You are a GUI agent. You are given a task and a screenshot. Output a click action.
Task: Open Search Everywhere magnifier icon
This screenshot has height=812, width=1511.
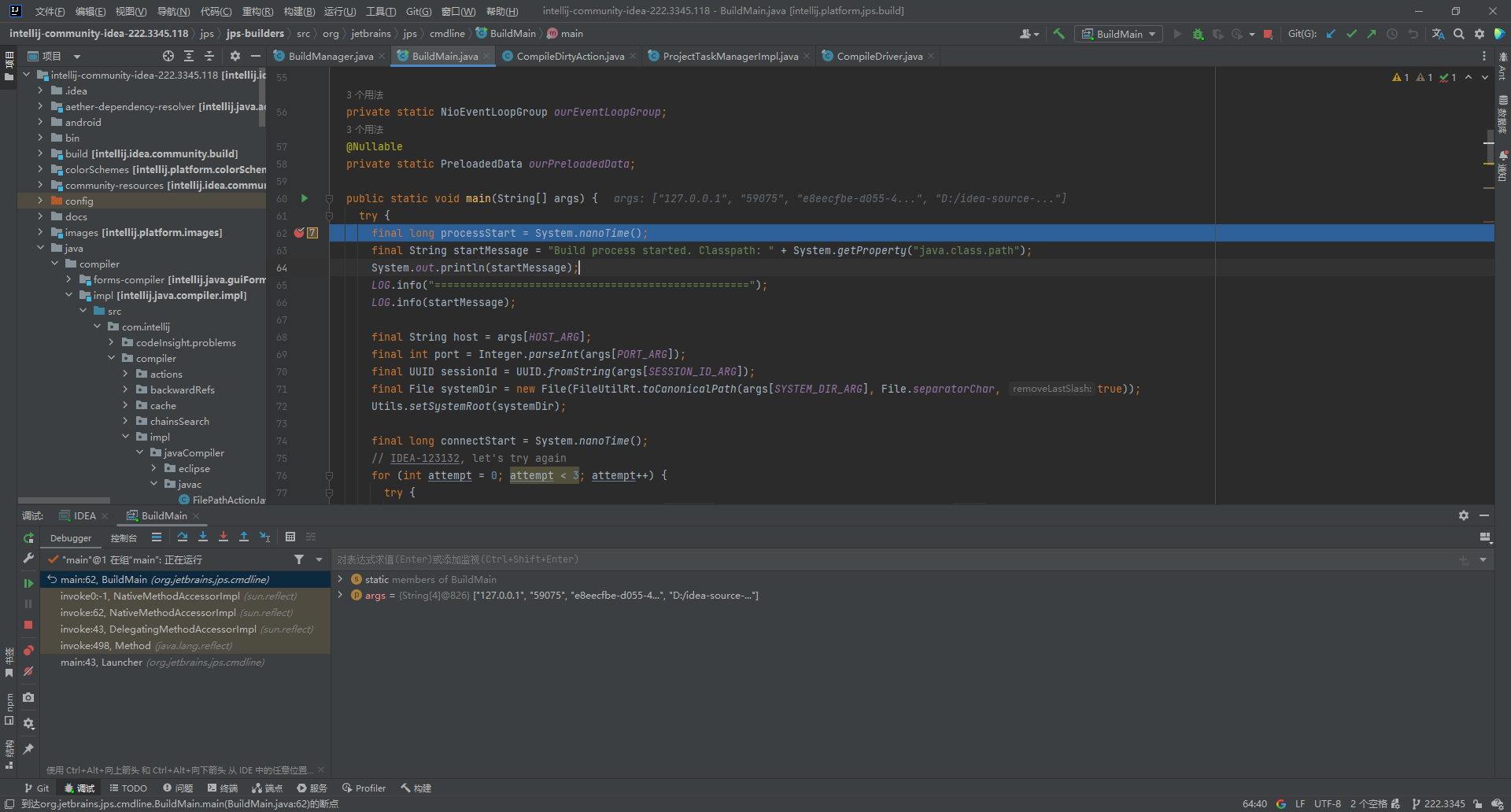1460,34
